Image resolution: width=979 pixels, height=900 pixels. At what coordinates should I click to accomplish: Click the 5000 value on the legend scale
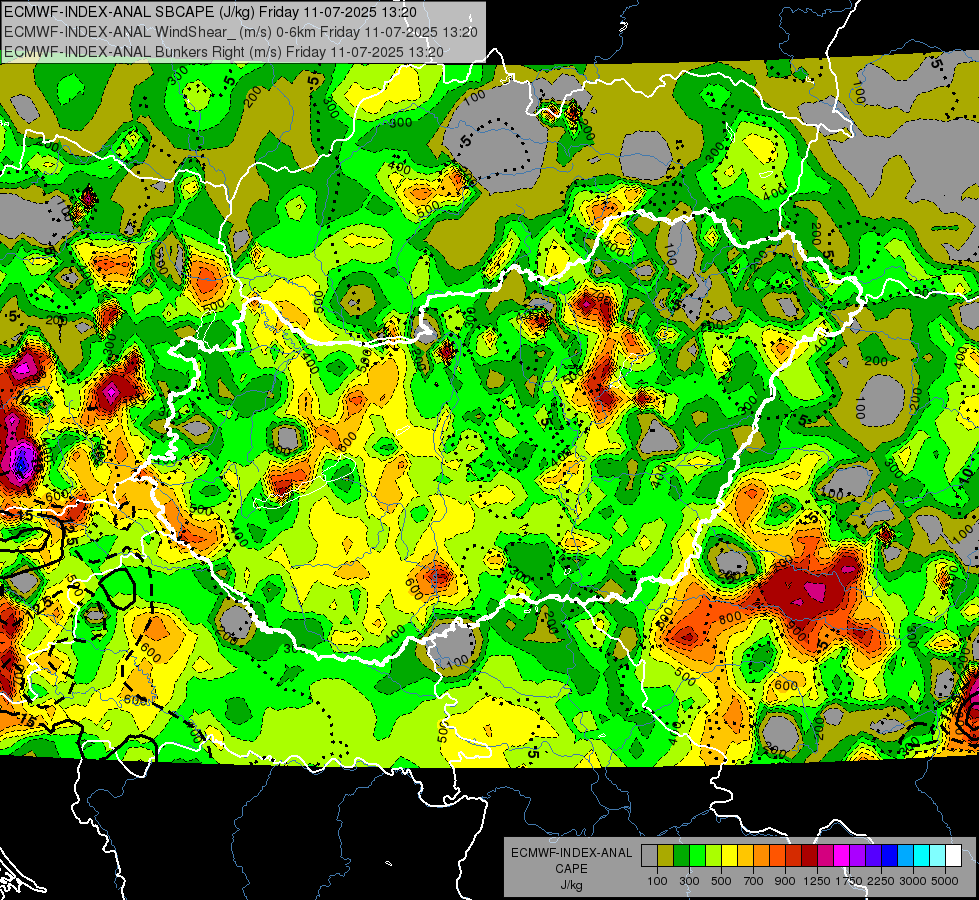pyautogui.click(x=945, y=881)
